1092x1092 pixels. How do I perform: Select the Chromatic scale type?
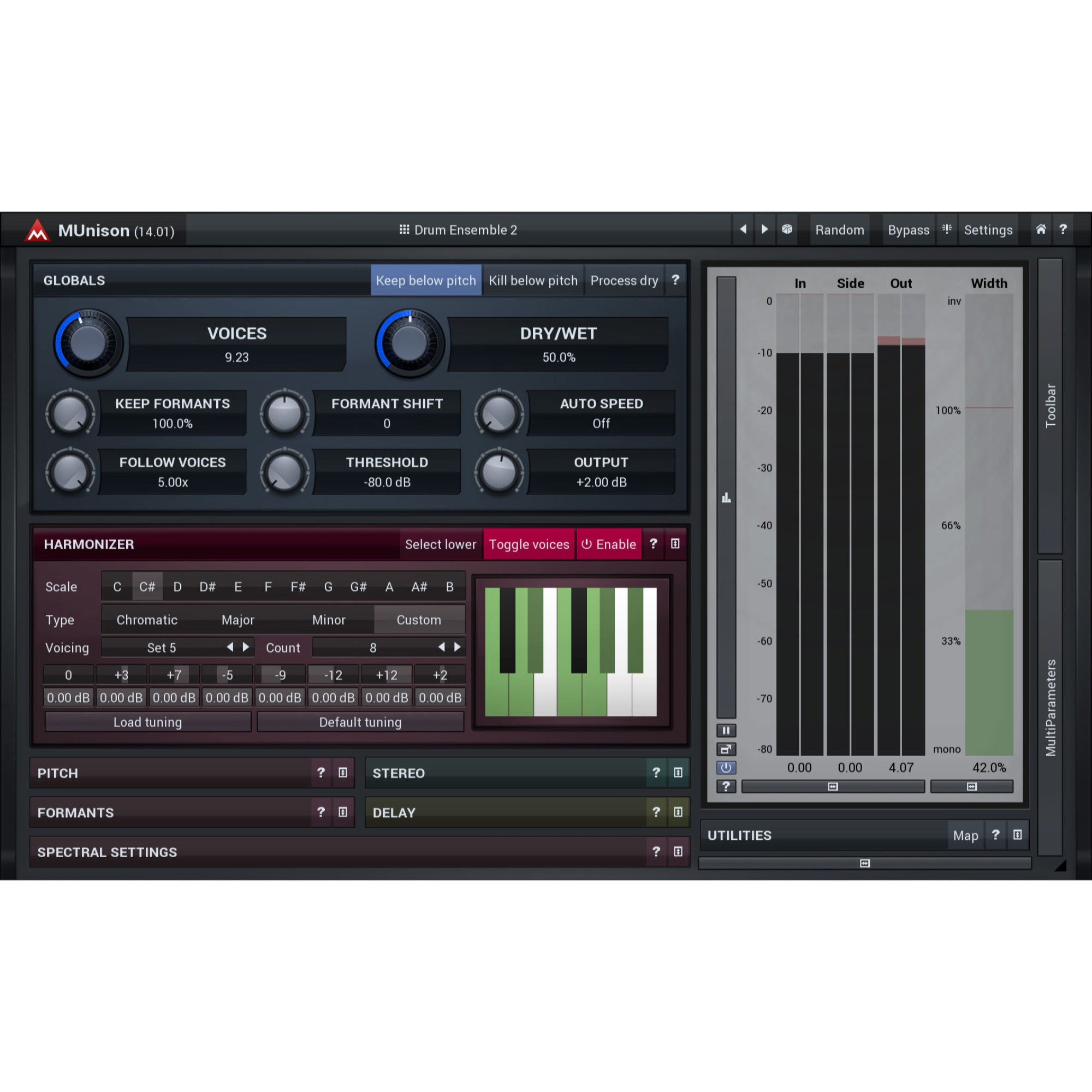[147, 620]
